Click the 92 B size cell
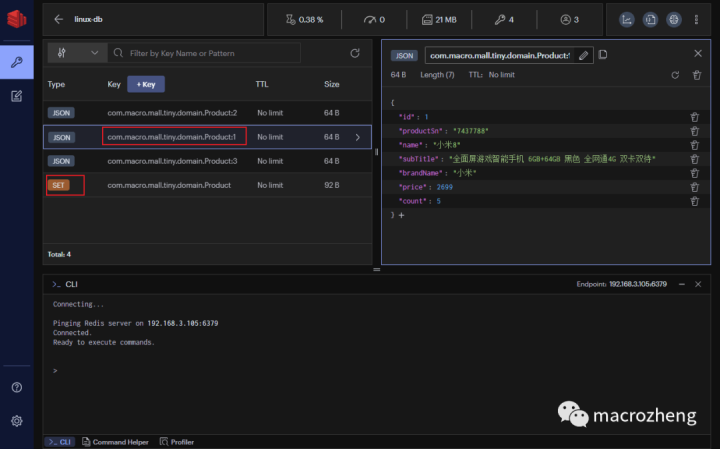The height and width of the screenshot is (449, 720). [332, 185]
